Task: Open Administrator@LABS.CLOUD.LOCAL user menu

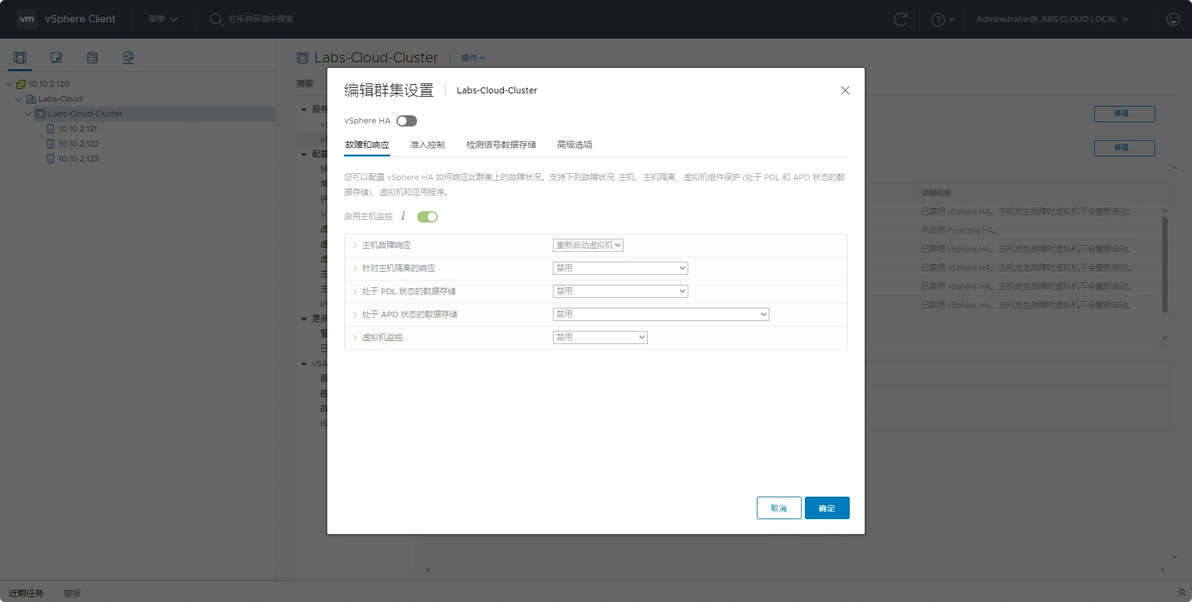Action: pos(1052,19)
